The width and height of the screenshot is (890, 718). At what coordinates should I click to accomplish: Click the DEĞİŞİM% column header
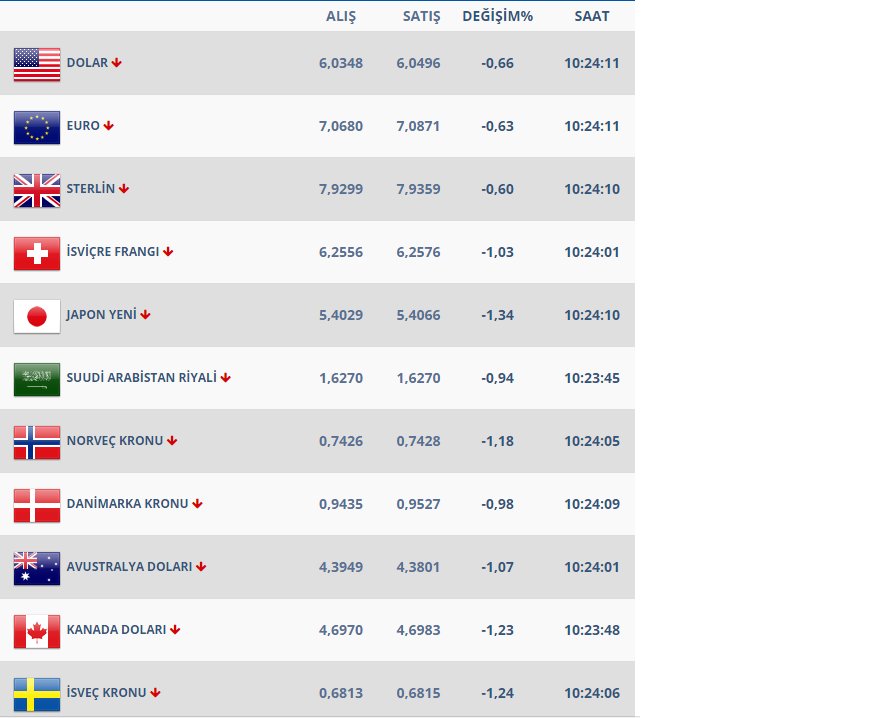pyautogui.click(x=497, y=17)
